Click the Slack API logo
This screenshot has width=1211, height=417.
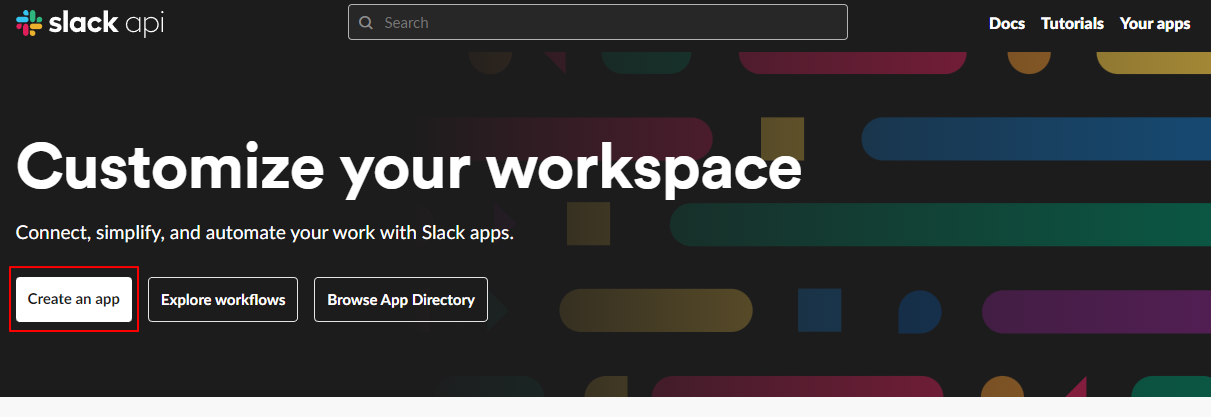(90, 23)
